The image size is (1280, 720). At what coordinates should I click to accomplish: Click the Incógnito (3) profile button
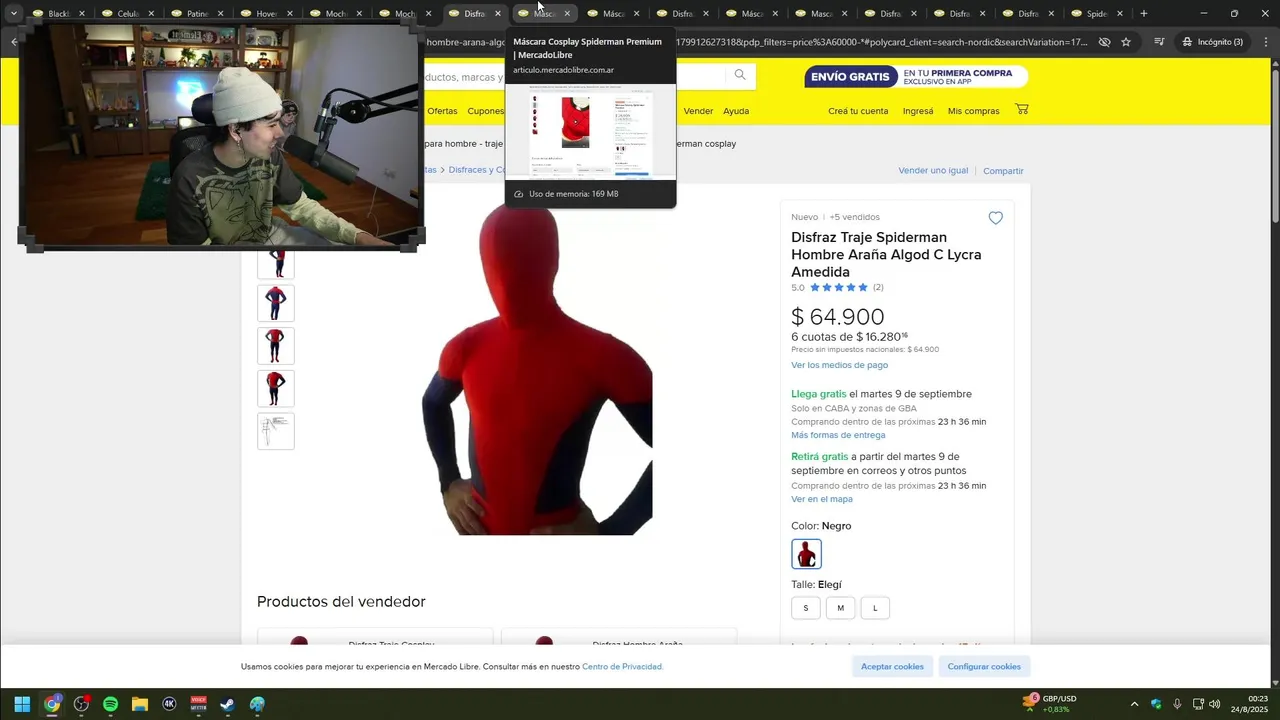(x=1212, y=42)
